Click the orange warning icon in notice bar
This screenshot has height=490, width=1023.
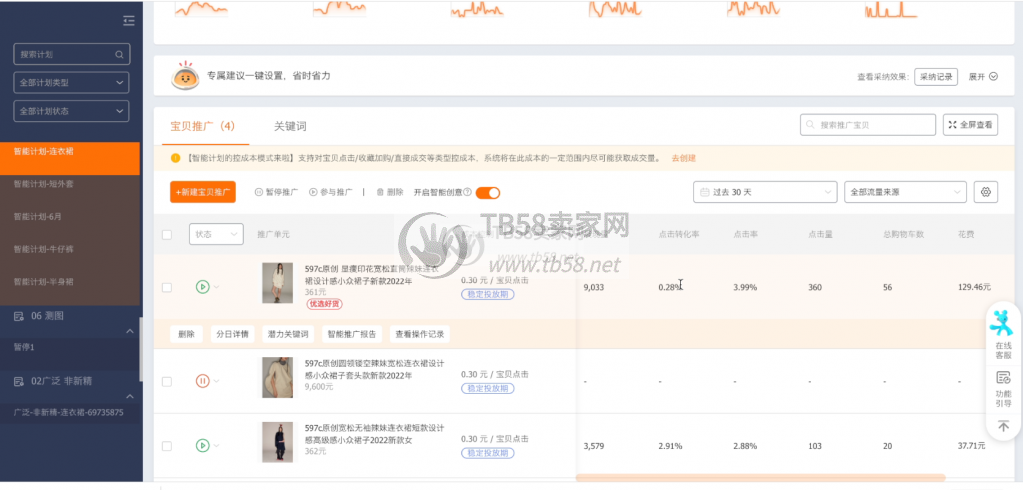pos(176,158)
